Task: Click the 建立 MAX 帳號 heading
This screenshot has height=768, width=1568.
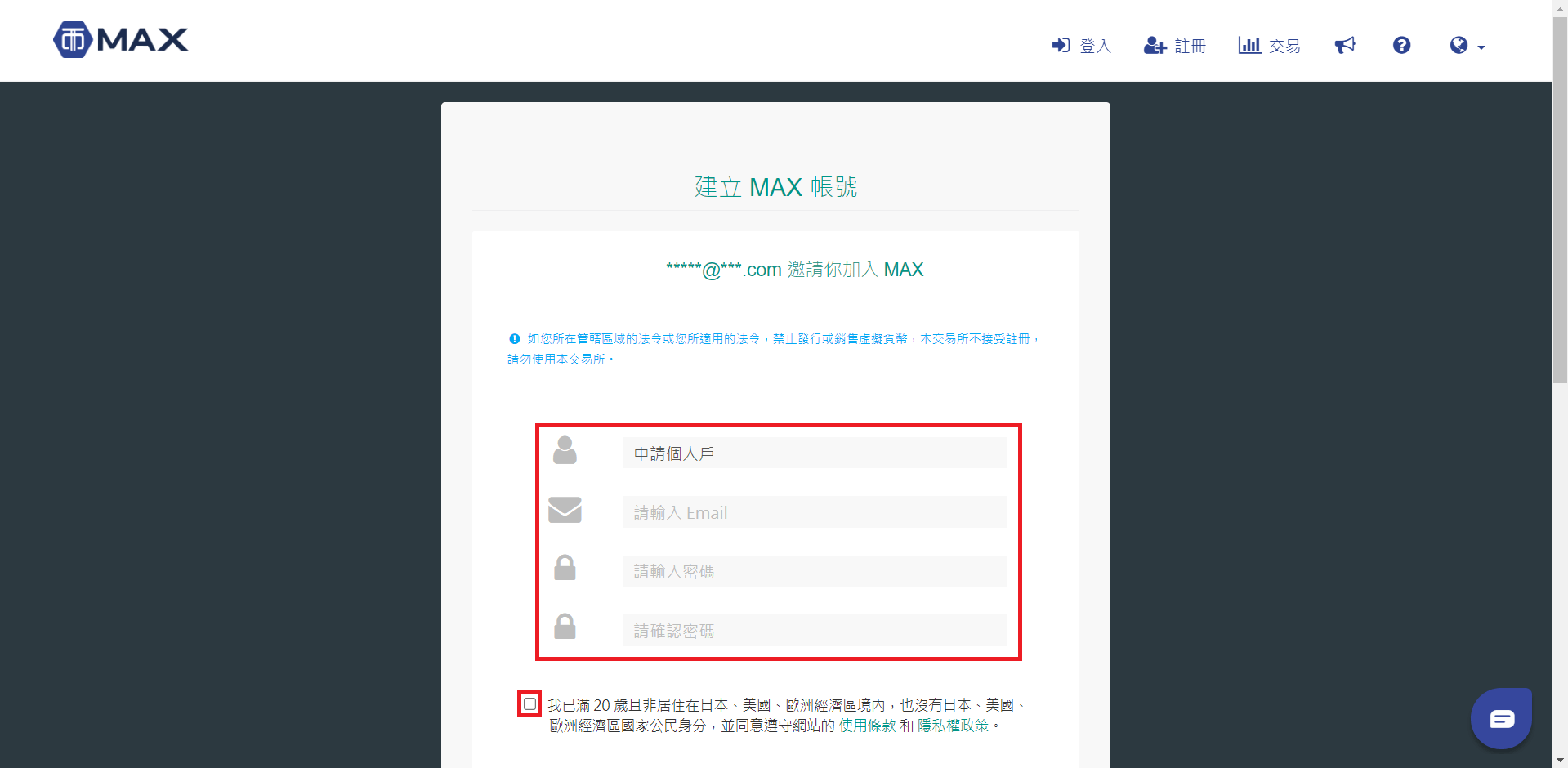Action: pyautogui.click(x=775, y=187)
